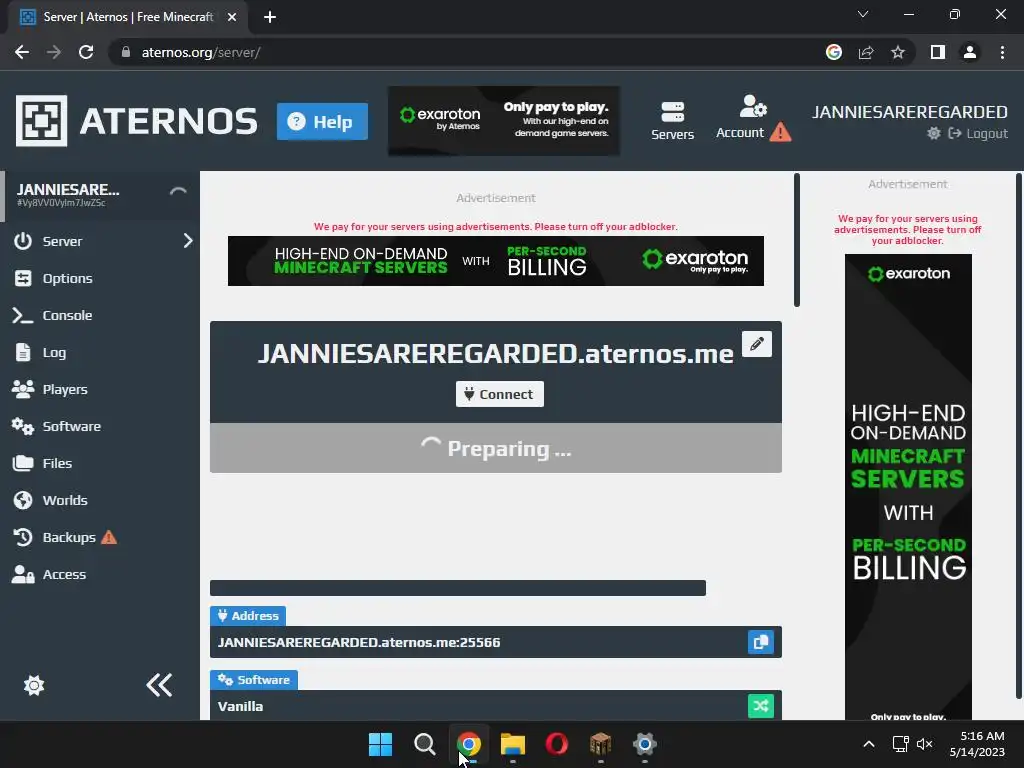Click the JANNIESAREREGARDED.aternos.me:25566 address text
The width and height of the screenshot is (1024, 768).
tap(359, 643)
